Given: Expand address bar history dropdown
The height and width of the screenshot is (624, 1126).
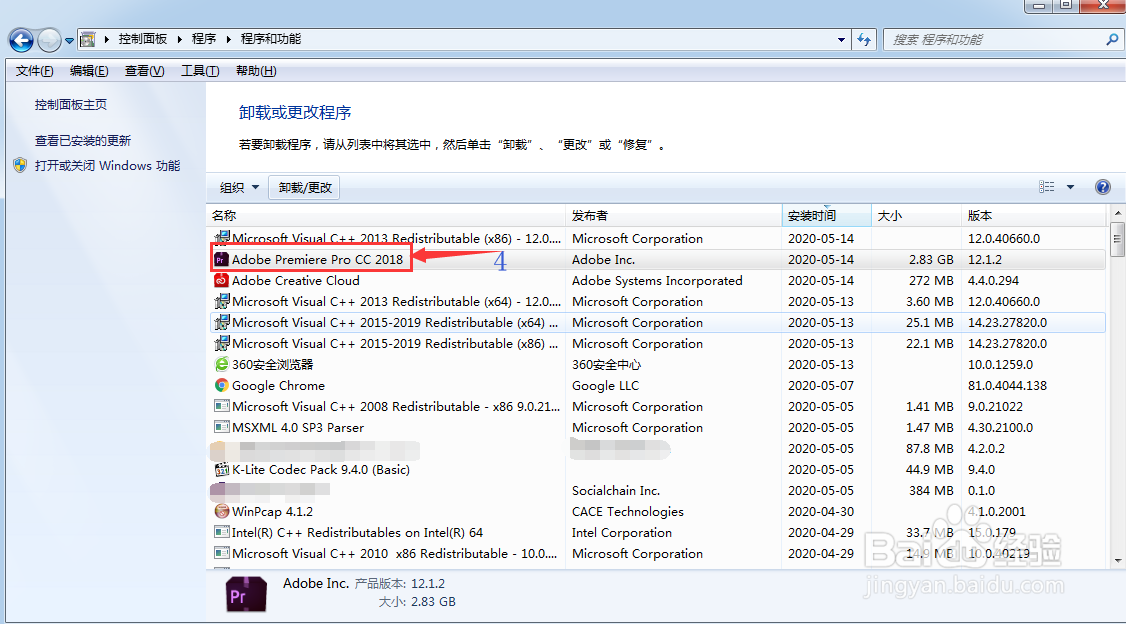Looking at the screenshot, I should click(841, 40).
